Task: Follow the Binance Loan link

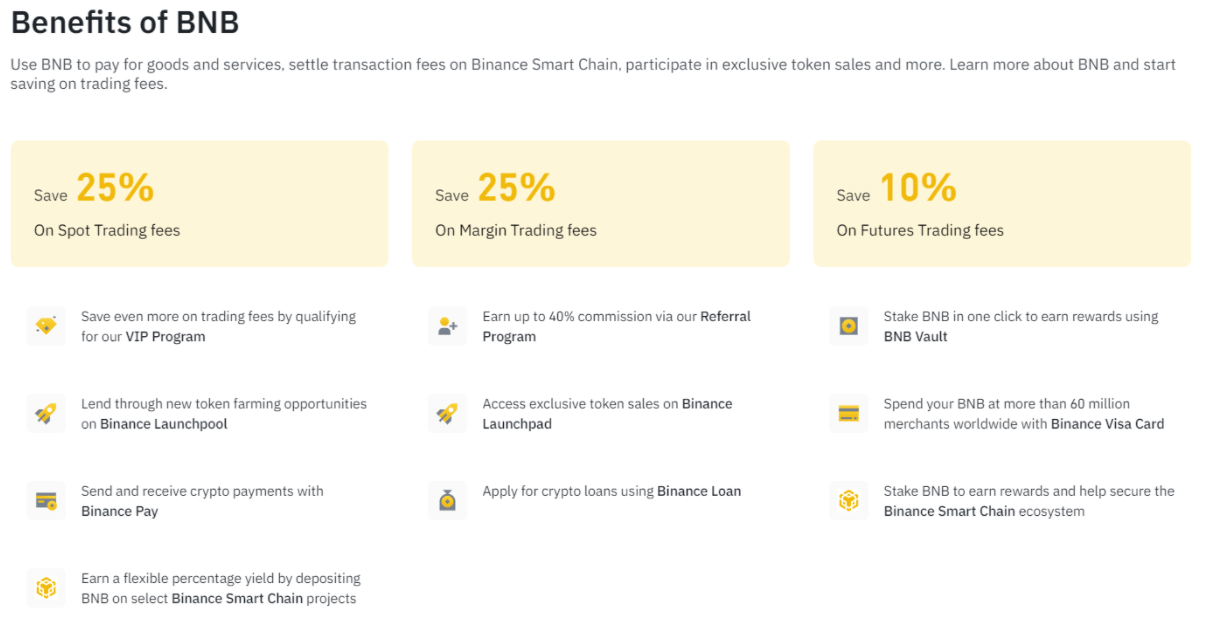Action: point(699,491)
